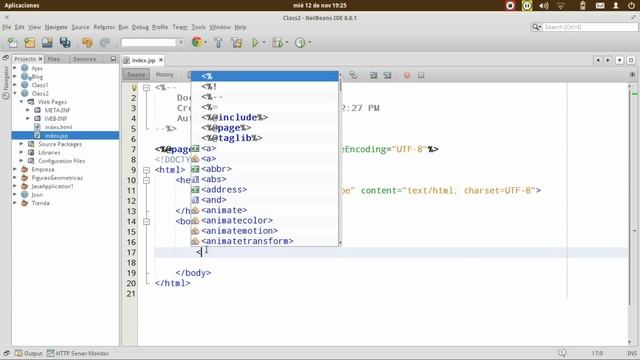This screenshot has width=640, height=360.
Task: Click the New File toolbar icon
Action: coord(13,42)
